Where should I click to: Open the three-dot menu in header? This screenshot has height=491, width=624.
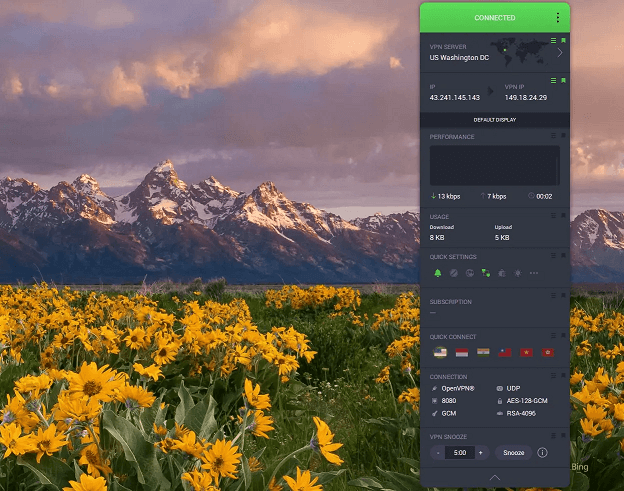point(557,17)
